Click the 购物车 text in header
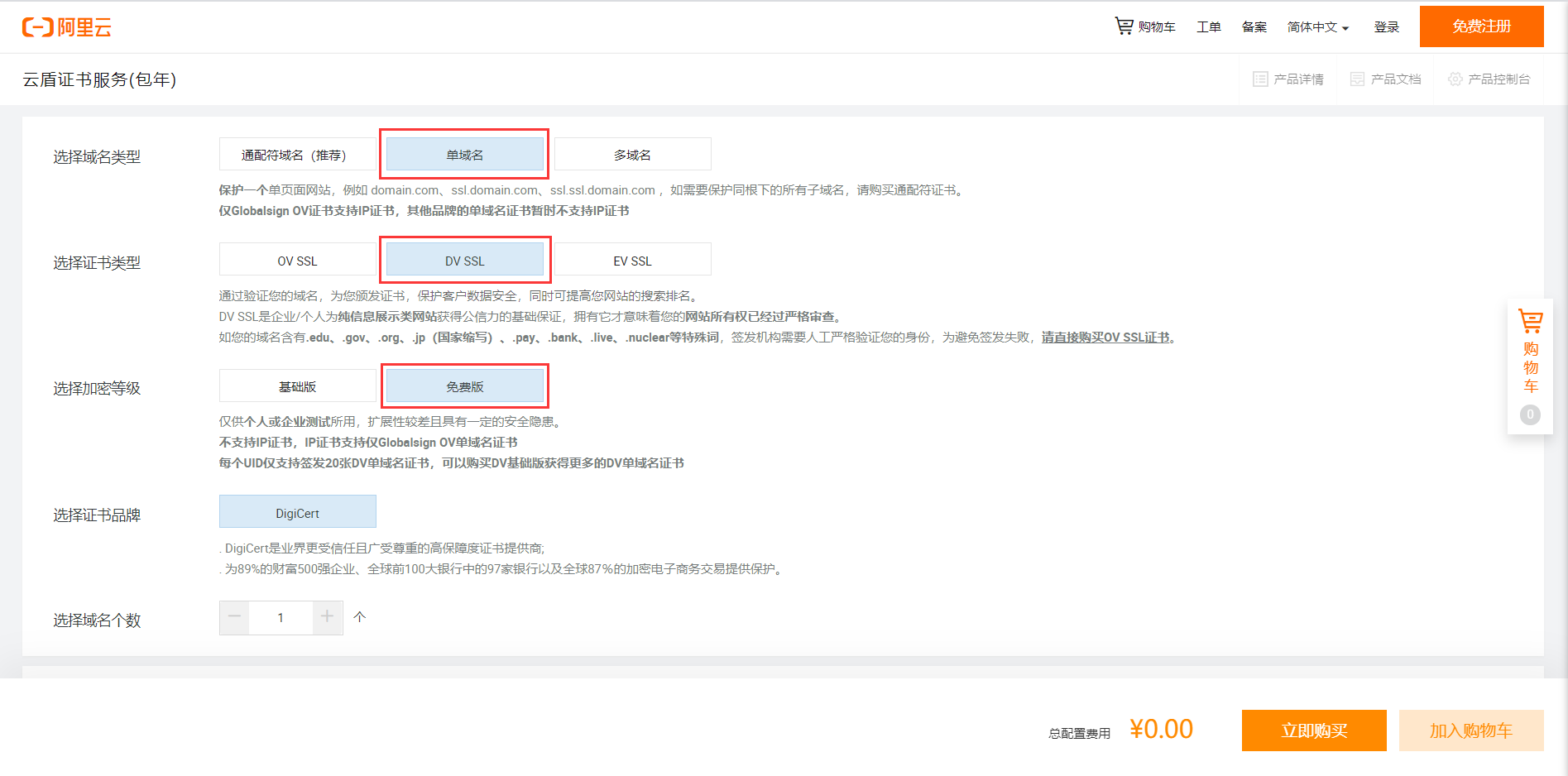The image size is (1568, 776). point(1157,27)
